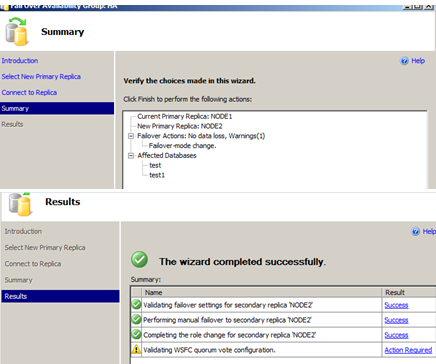Select 'Validating failover settings for secondary replica' row text
Viewport: 436px width, 364px height.
tap(228, 305)
